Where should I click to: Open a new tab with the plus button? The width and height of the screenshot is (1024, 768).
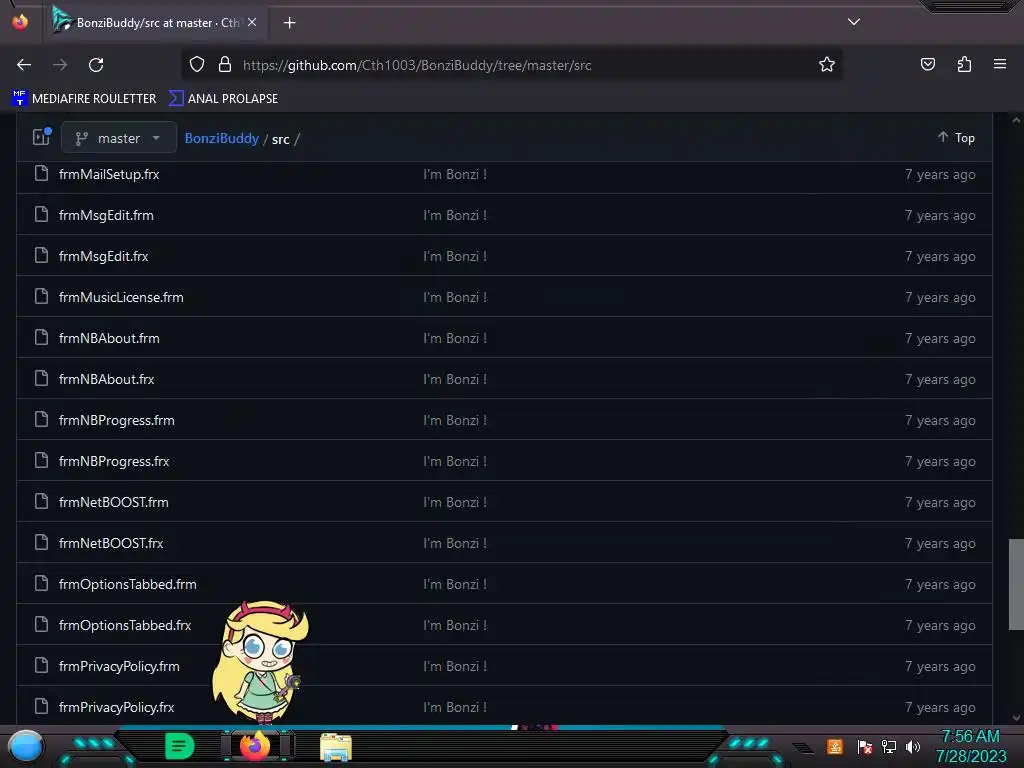289,23
